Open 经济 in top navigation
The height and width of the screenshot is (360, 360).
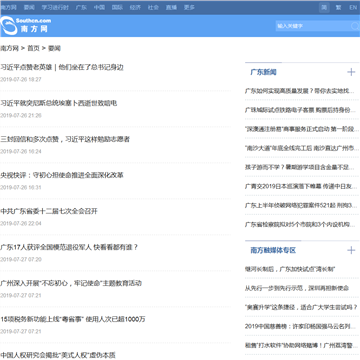[x=135, y=7]
